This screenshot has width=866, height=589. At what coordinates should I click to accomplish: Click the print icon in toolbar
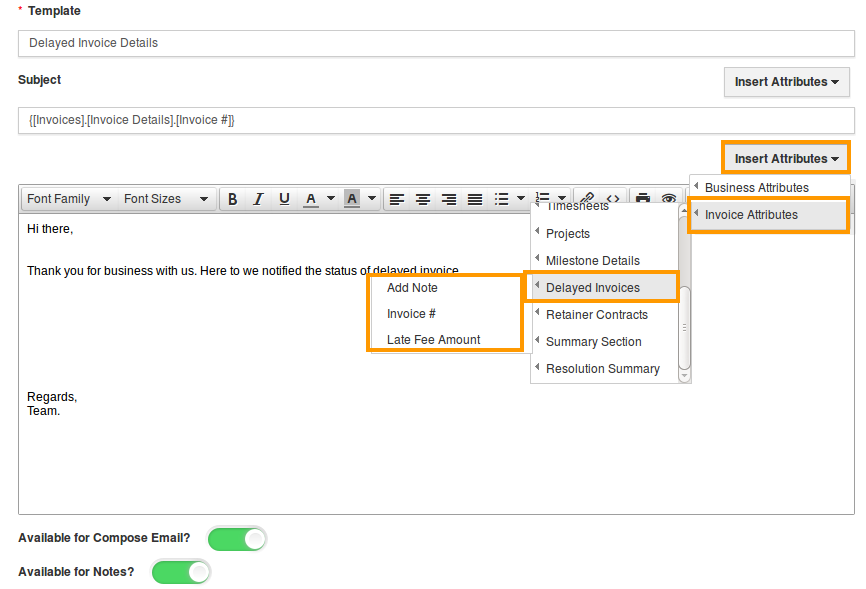pyautogui.click(x=643, y=199)
